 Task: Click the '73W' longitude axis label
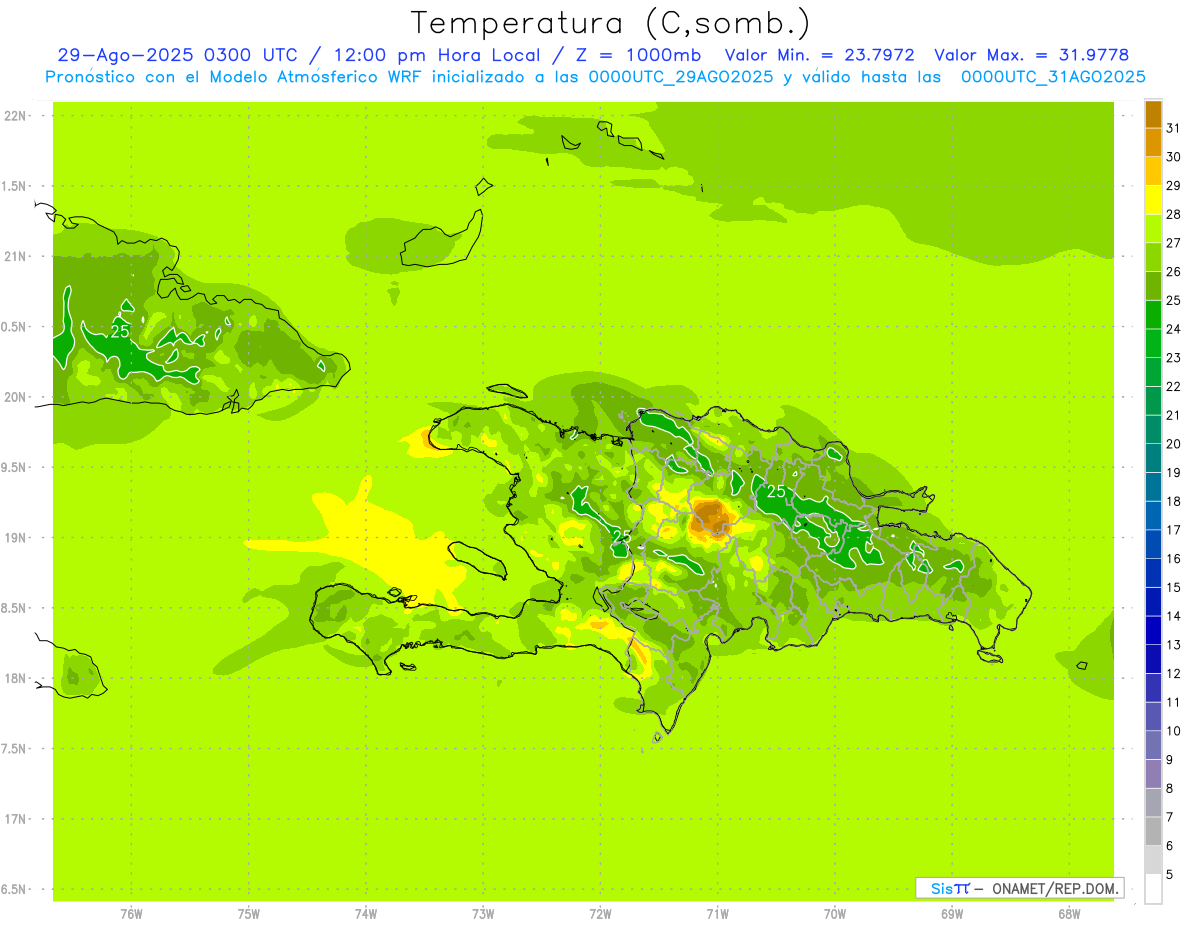483,914
